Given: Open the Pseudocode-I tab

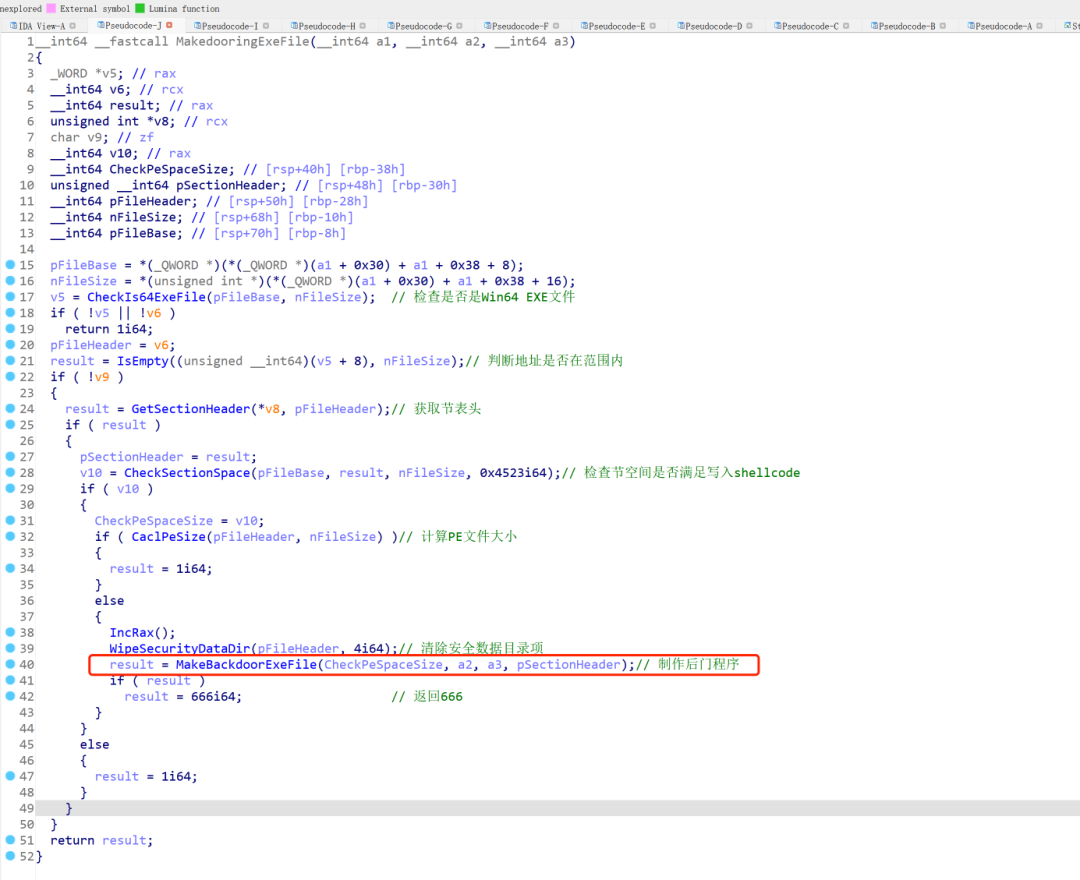Looking at the screenshot, I should click(229, 26).
